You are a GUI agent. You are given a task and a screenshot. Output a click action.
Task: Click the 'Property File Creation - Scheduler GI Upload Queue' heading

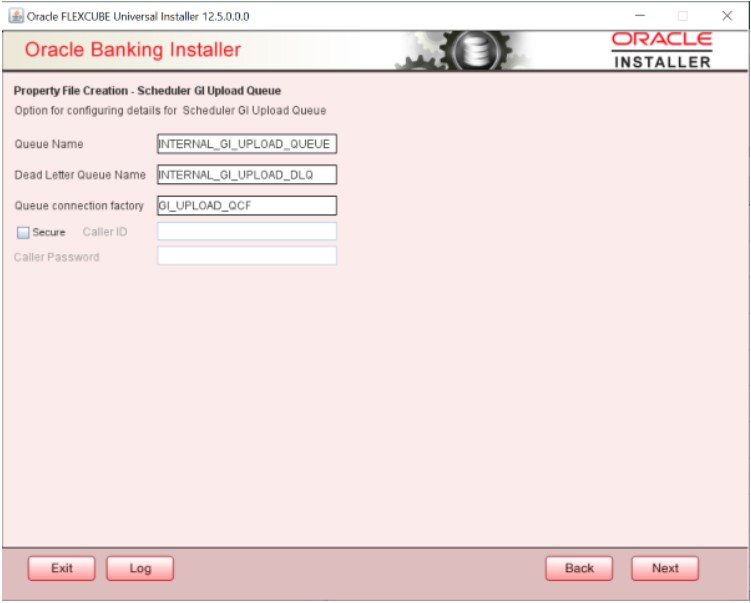pos(148,91)
